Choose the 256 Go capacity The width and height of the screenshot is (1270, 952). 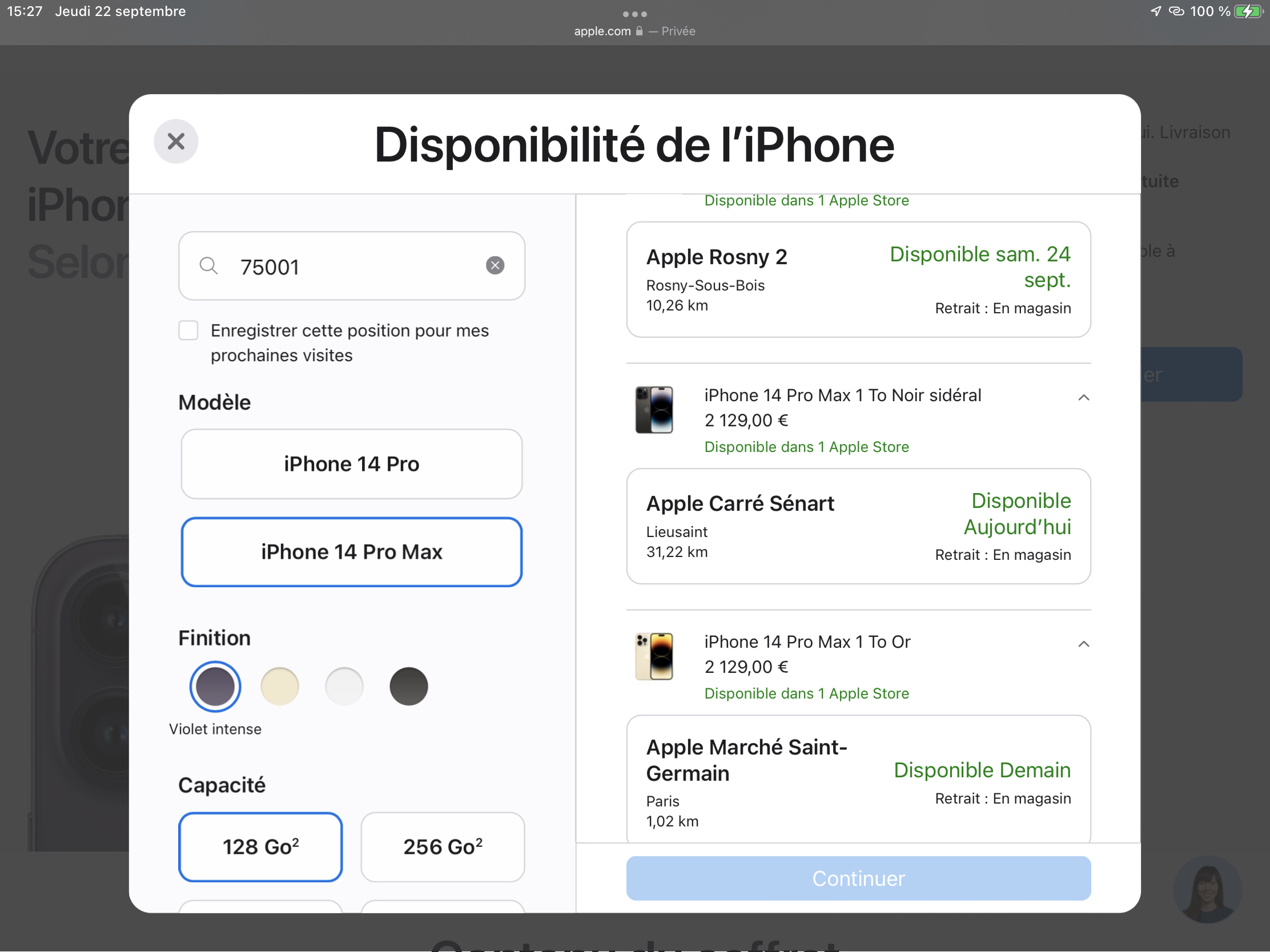(x=443, y=846)
